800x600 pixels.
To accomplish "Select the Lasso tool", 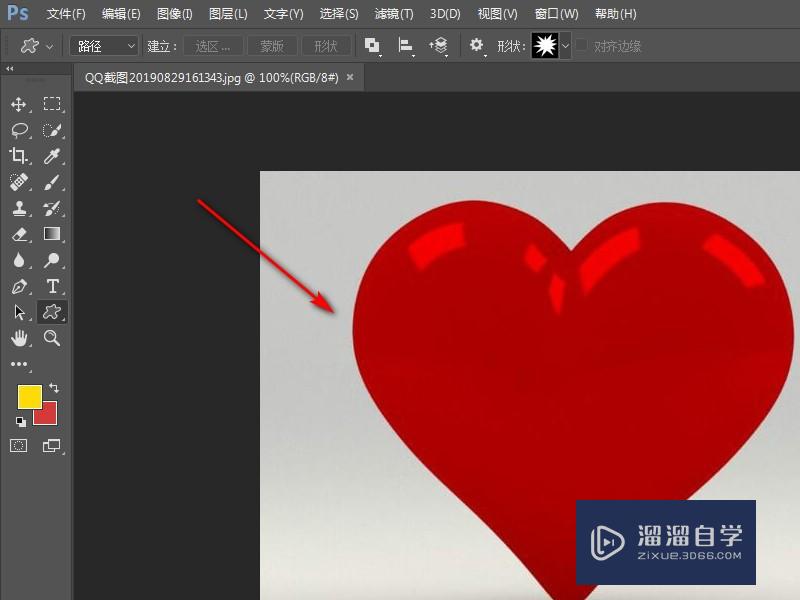I will [20, 129].
